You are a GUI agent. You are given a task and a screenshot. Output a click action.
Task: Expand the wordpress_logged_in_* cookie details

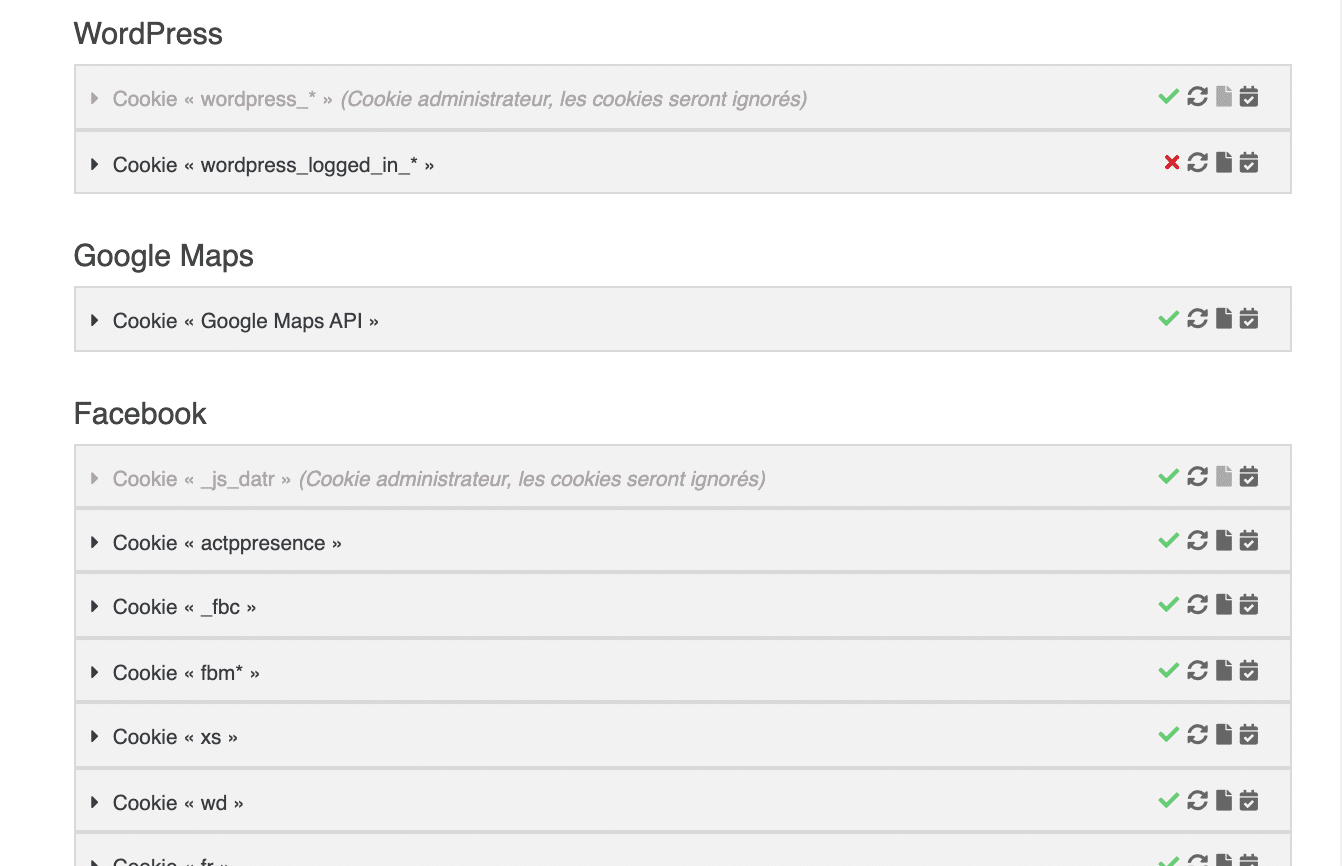tap(95, 164)
